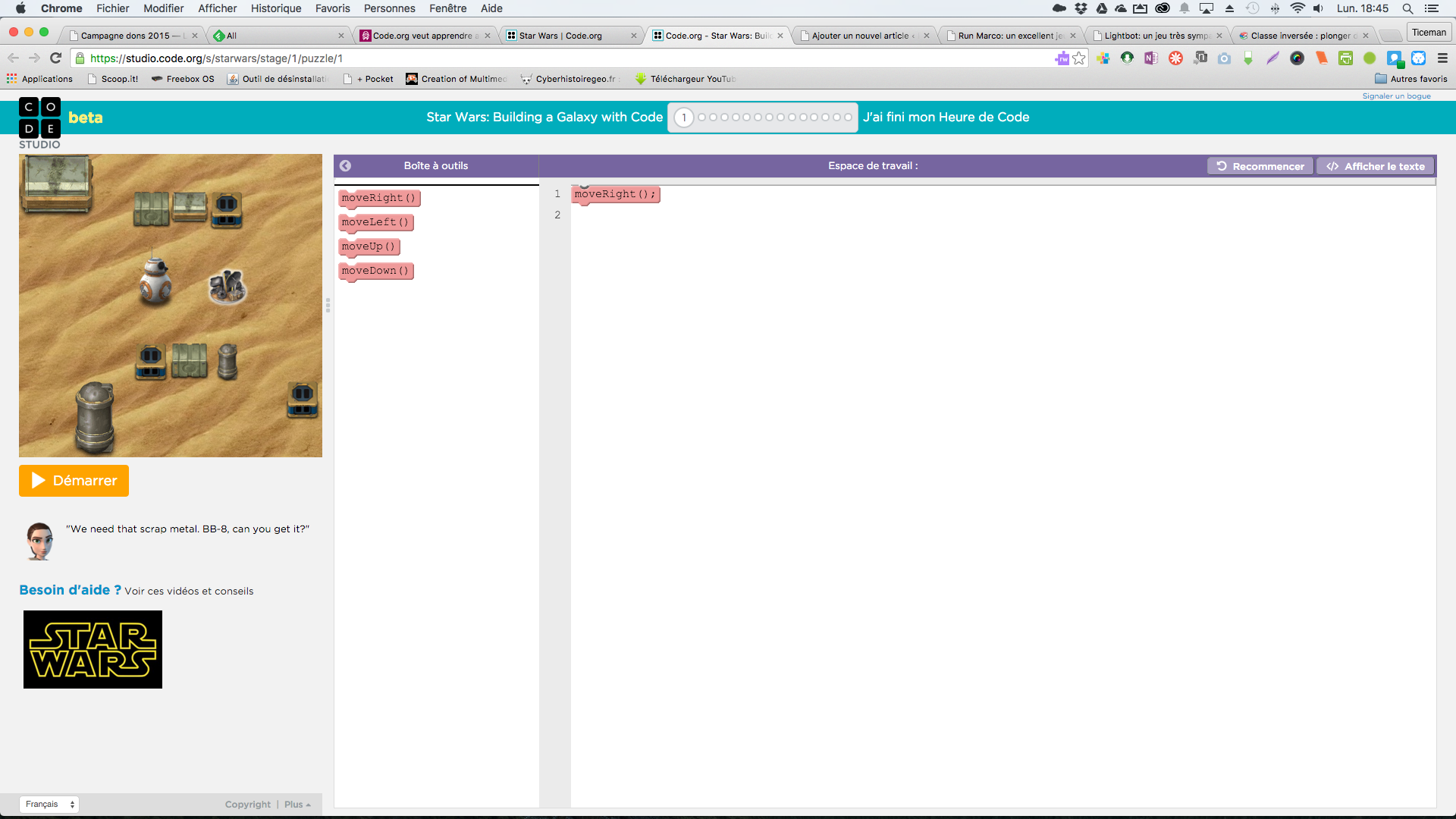Open the Pocket bookmark

369,79
